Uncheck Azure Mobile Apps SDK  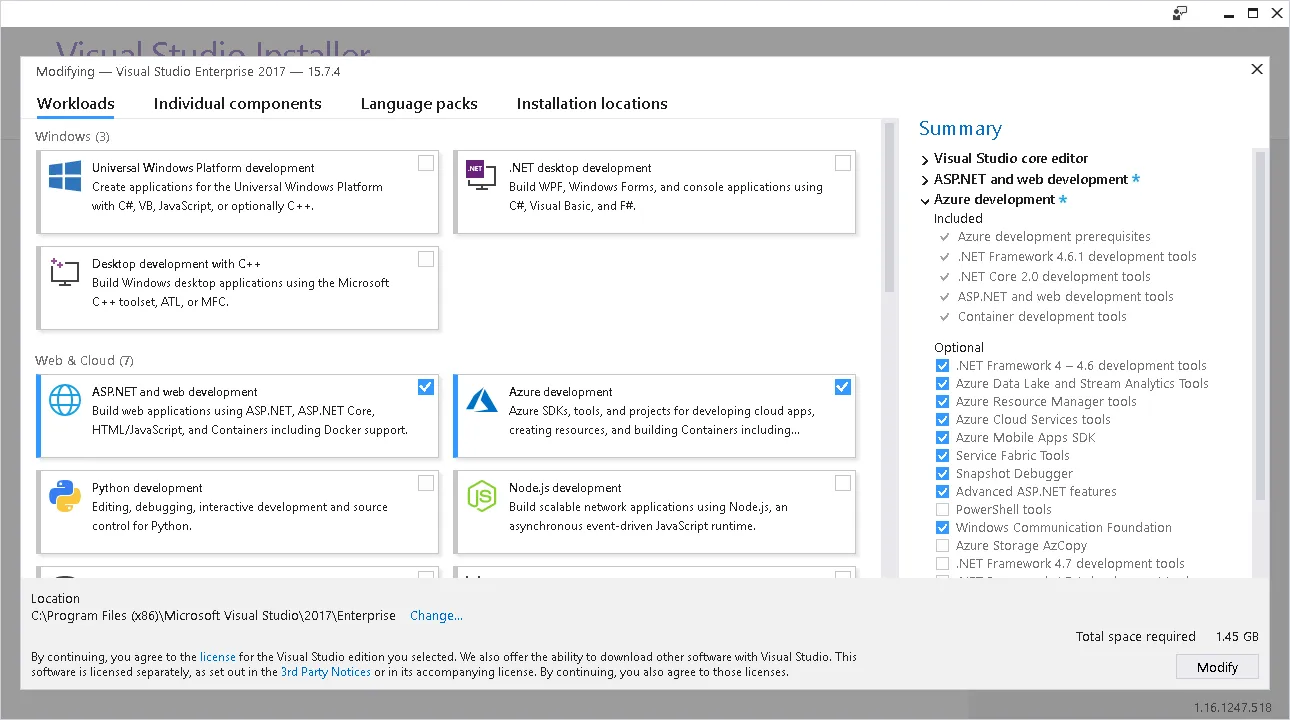(942, 438)
